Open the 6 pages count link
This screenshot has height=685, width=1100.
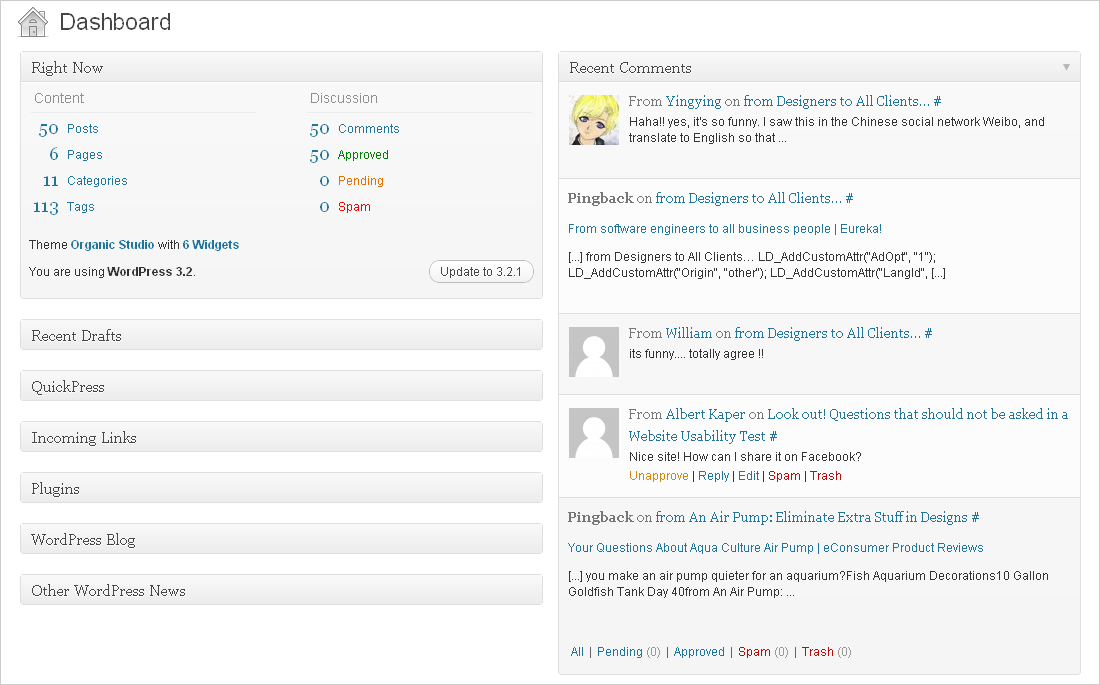point(54,154)
